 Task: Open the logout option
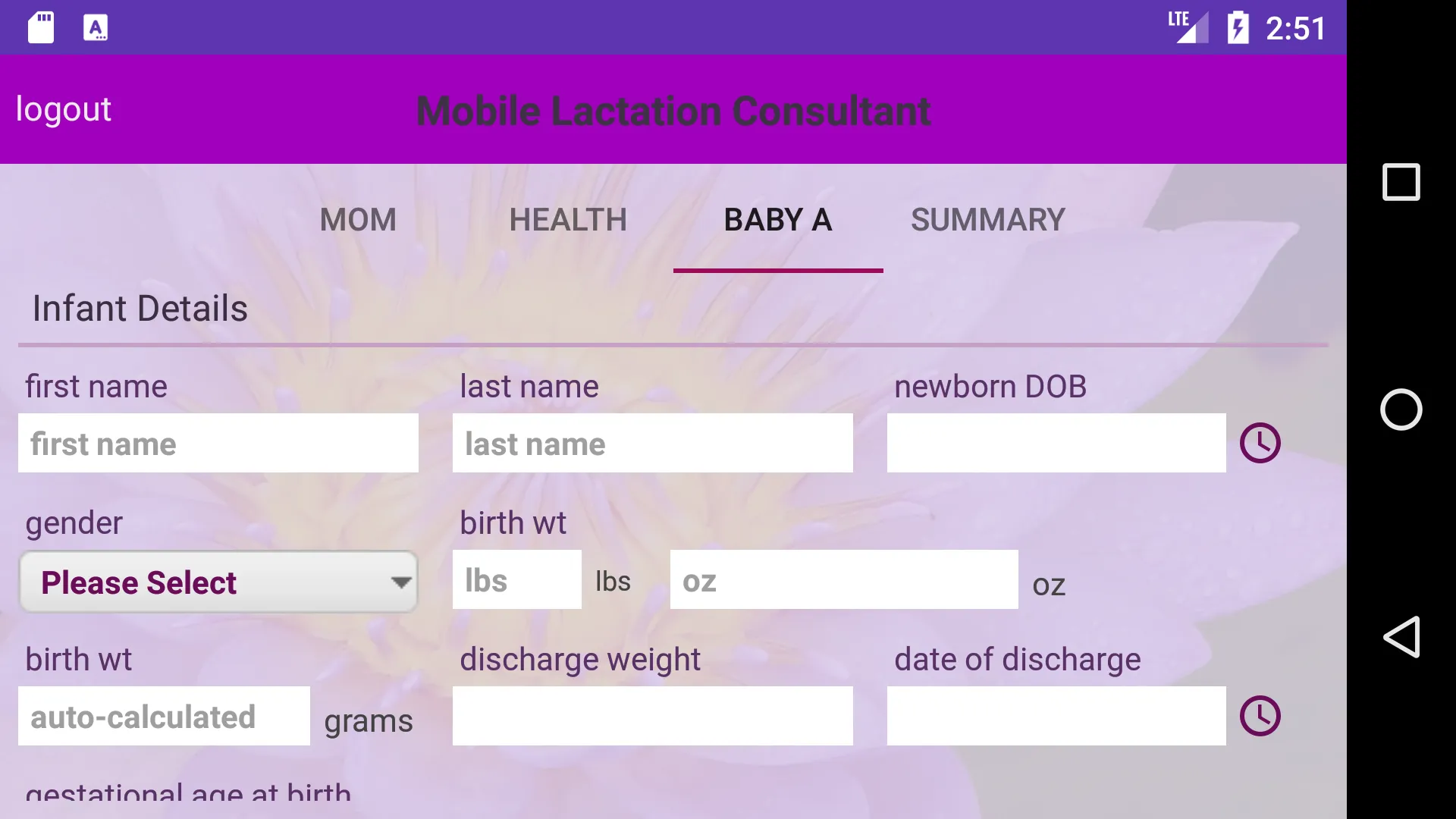[x=63, y=109]
